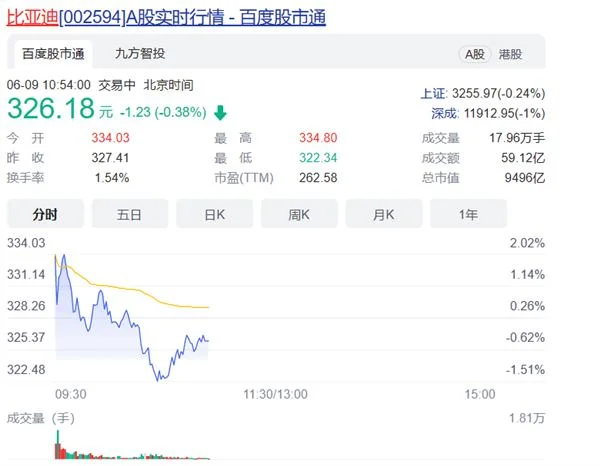Click the 1.14% percentage axis label
Screen dimensions: 600x466
coord(527,275)
